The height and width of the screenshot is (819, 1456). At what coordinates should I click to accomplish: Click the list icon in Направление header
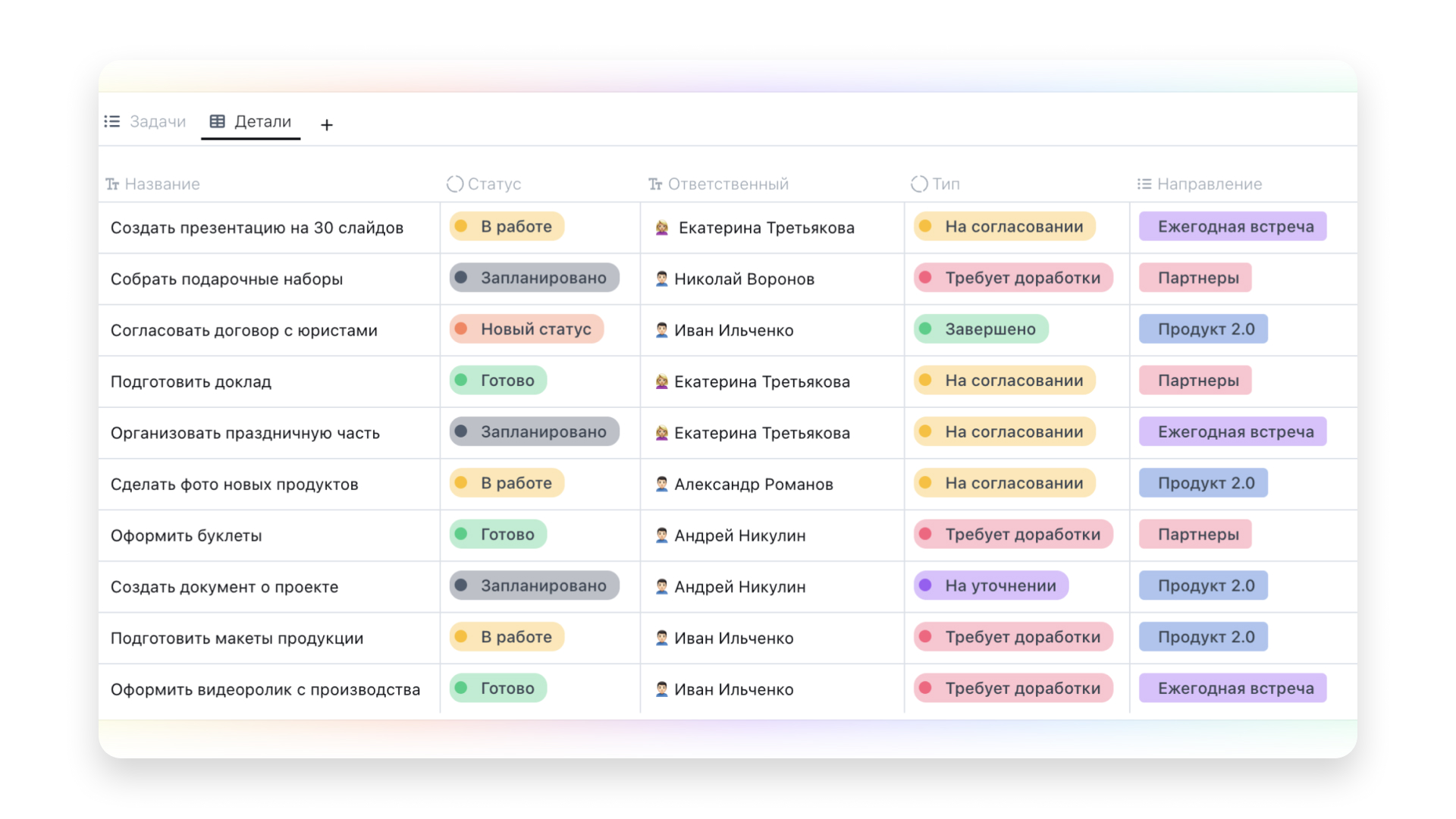coord(1144,184)
